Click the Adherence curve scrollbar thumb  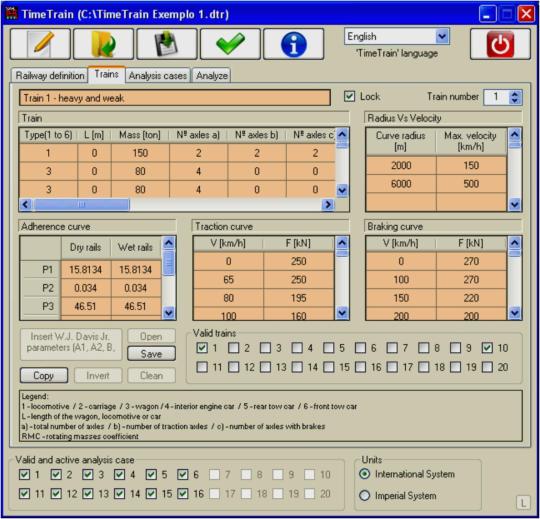pyautogui.click(x=169, y=263)
